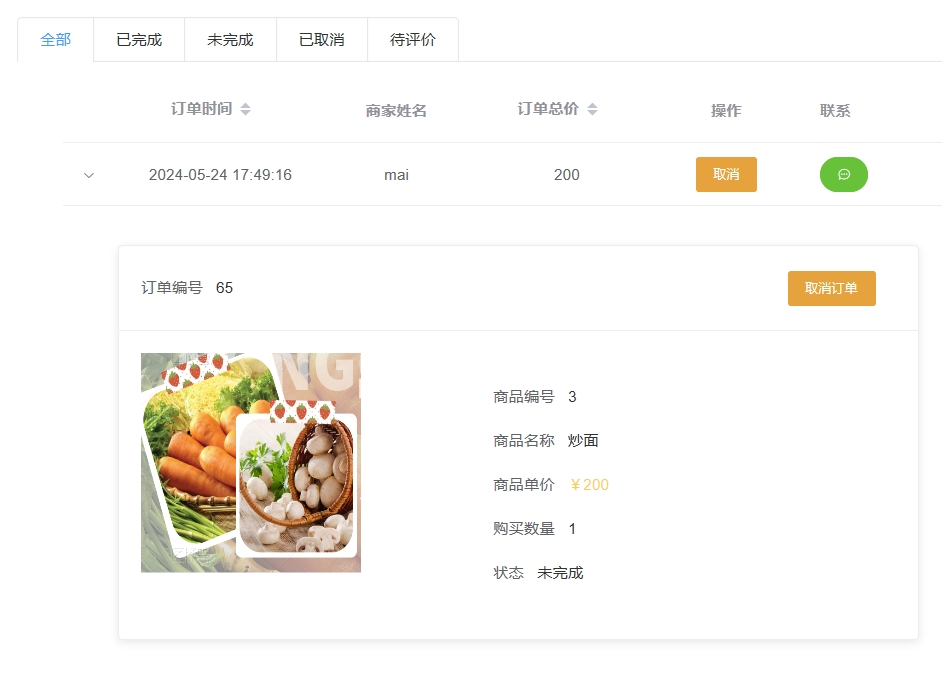Switch to the 已完成 tab

(x=139, y=40)
